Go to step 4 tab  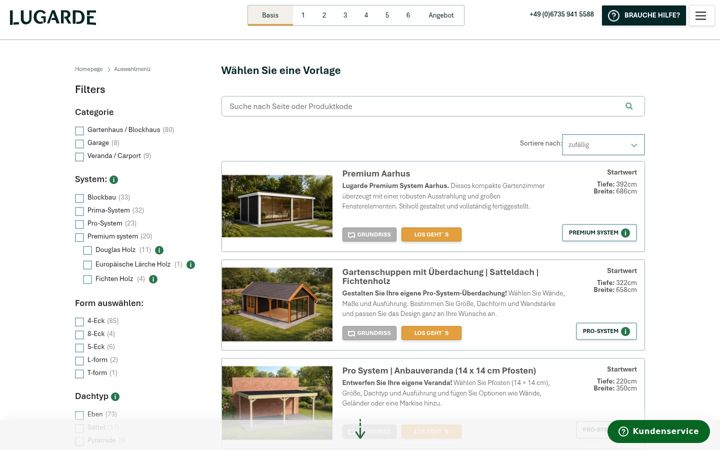(366, 15)
